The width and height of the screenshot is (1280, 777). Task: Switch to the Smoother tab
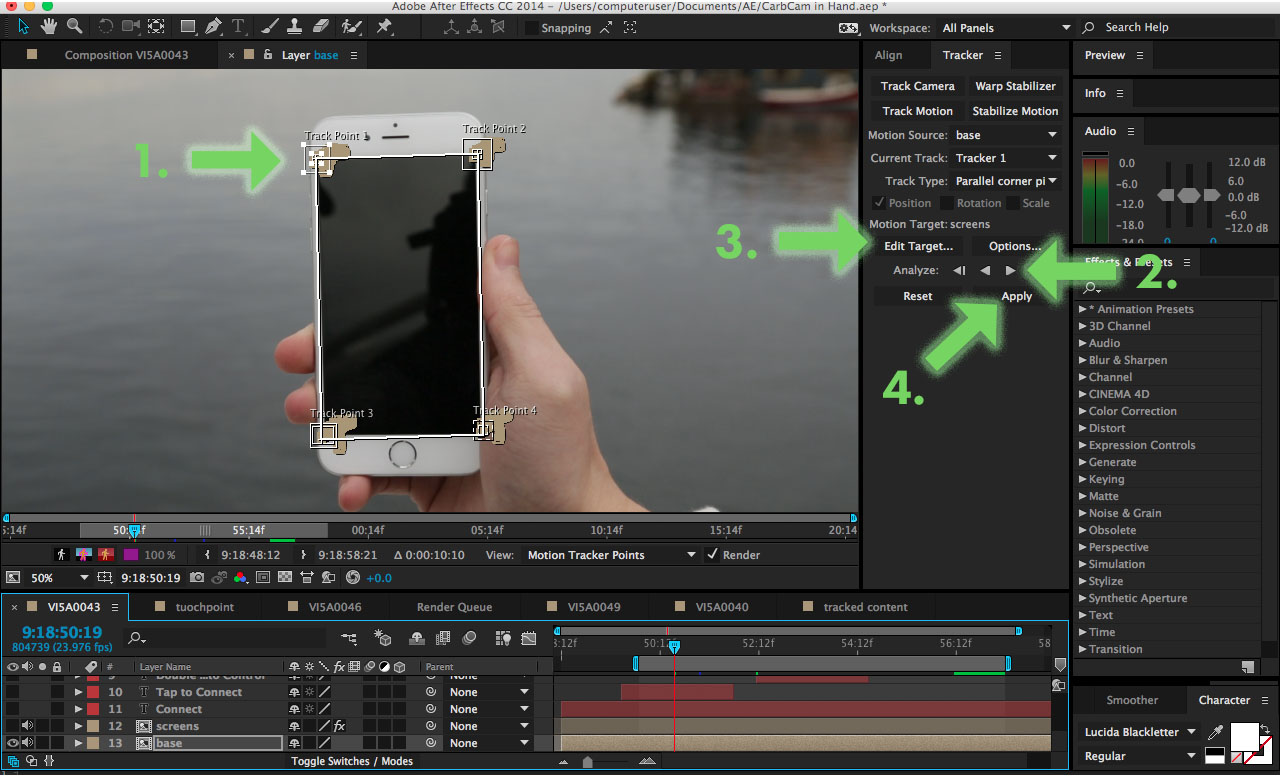point(1132,700)
